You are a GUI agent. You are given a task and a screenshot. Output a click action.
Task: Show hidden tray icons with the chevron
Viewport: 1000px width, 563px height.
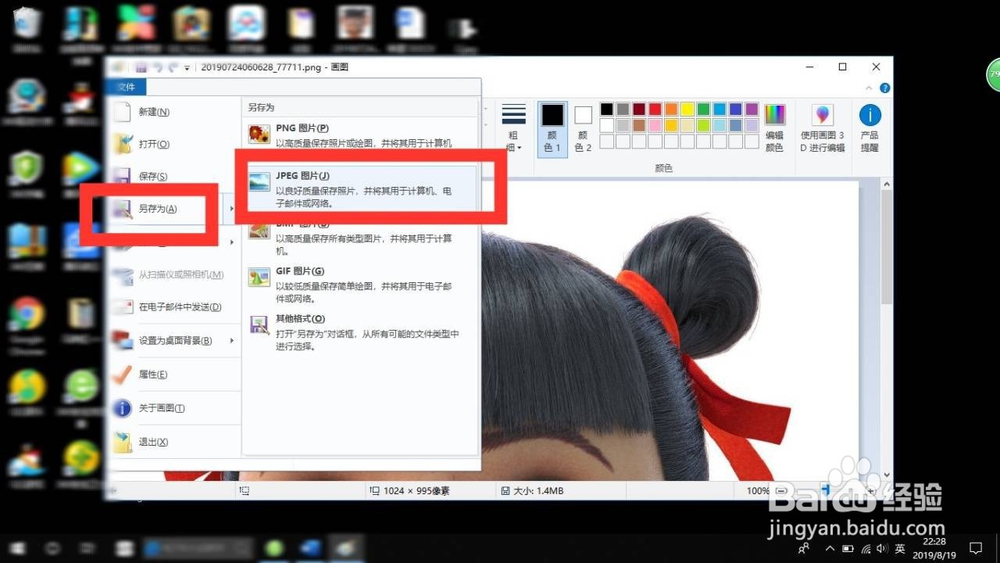click(x=830, y=548)
